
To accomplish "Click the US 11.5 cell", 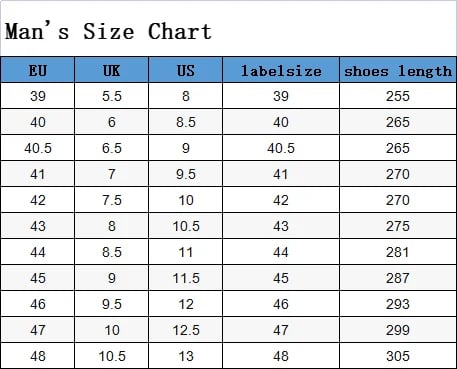I will (x=185, y=278).
